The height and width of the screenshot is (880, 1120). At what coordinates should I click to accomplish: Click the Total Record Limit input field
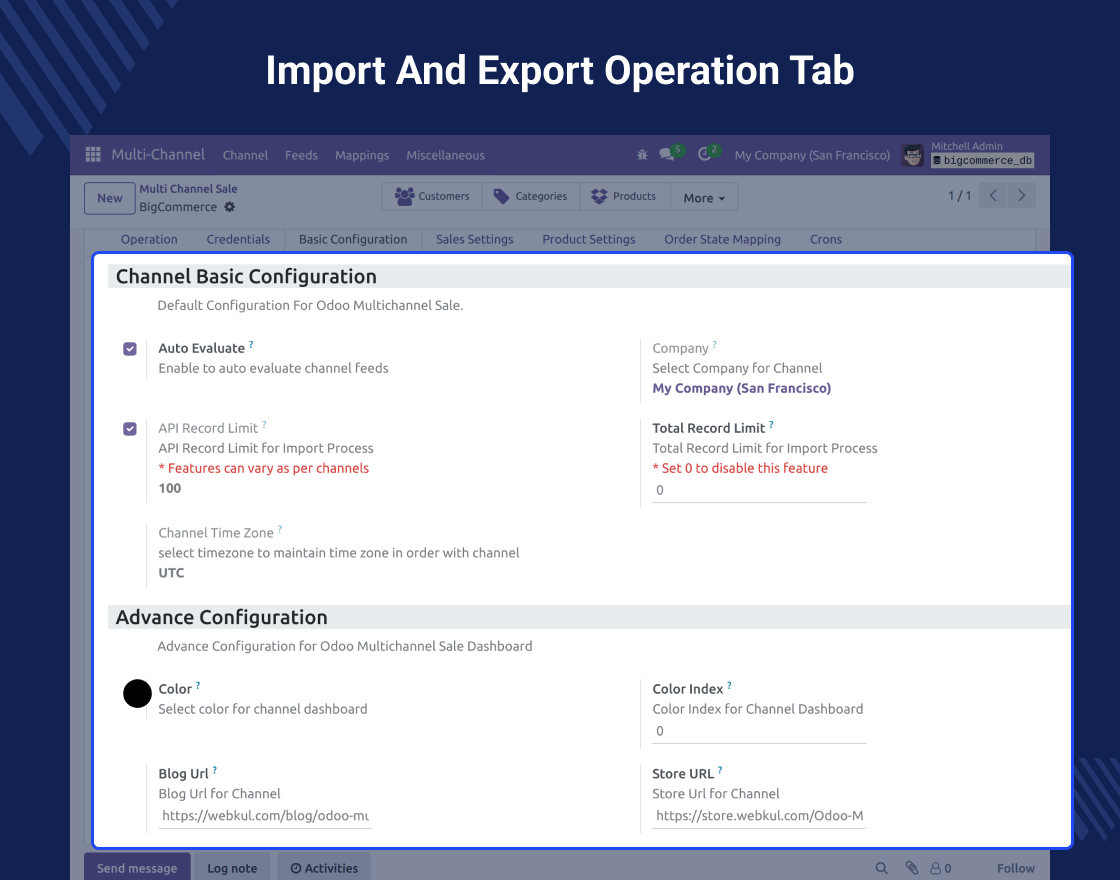click(x=759, y=490)
